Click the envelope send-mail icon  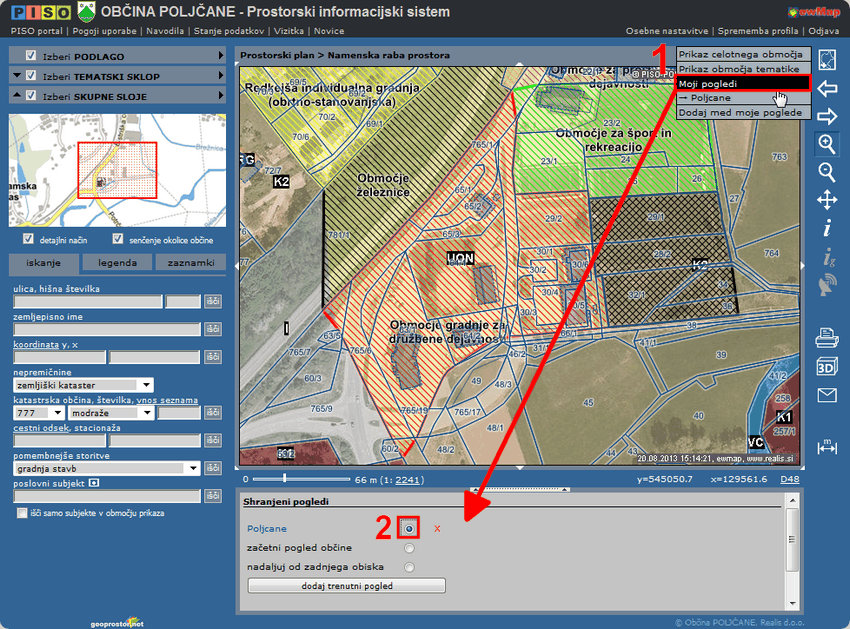coord(827,395)
